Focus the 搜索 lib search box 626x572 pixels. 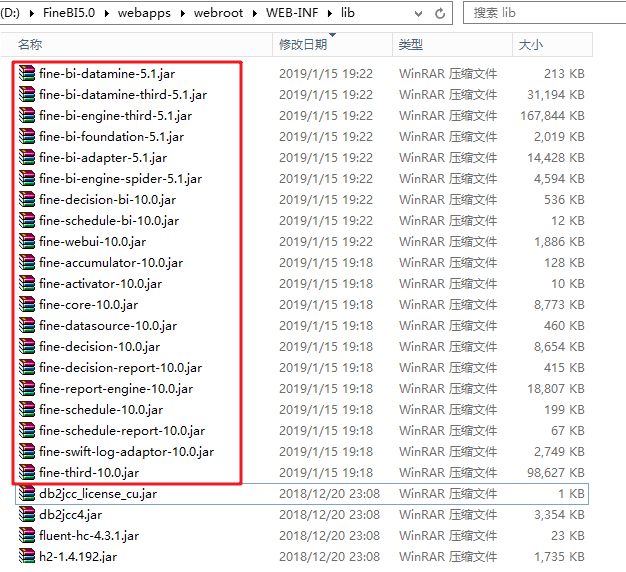pos(545,13)
